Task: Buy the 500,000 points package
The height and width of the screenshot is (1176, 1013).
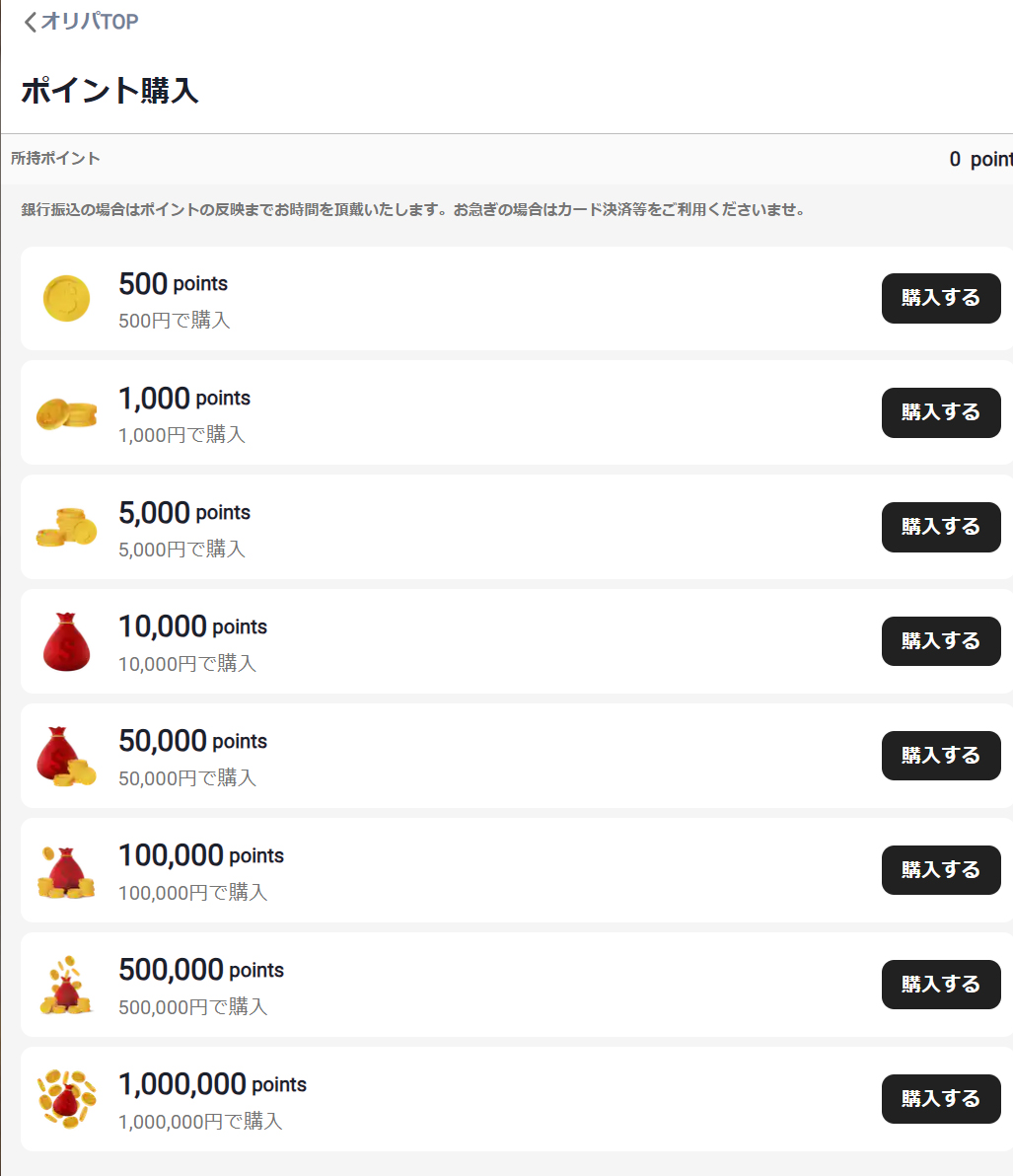Action: point(941,985)
